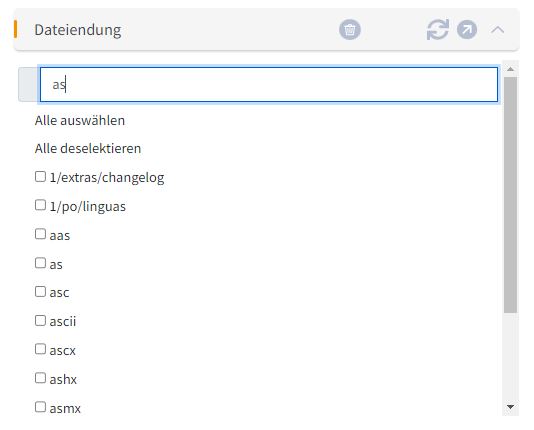Click the vertical scrollbar thumb
The height and width of the screenshot is (430, 534).
tap(510, 195)
